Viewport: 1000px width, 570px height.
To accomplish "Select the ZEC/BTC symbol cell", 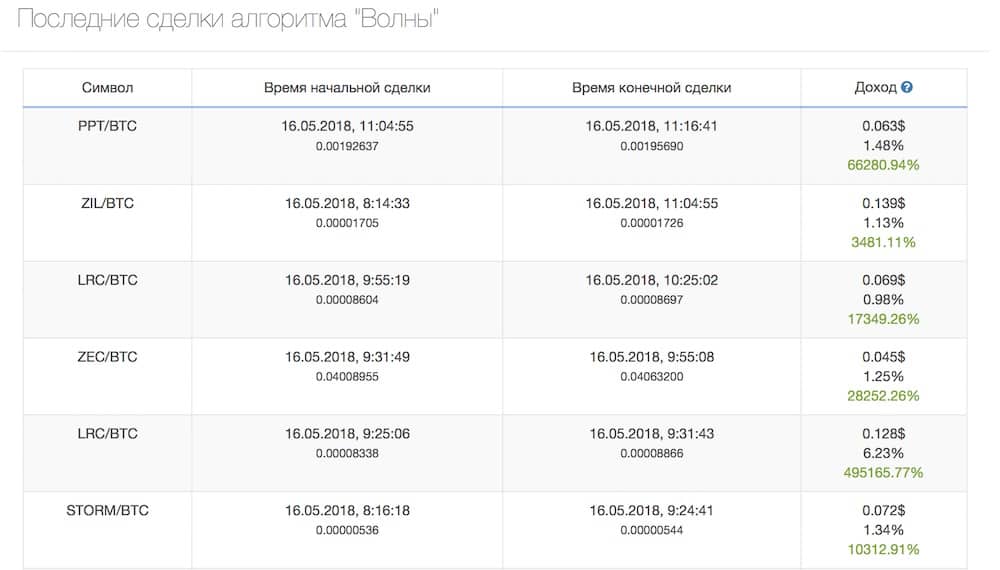I will (x=107, y=357).
